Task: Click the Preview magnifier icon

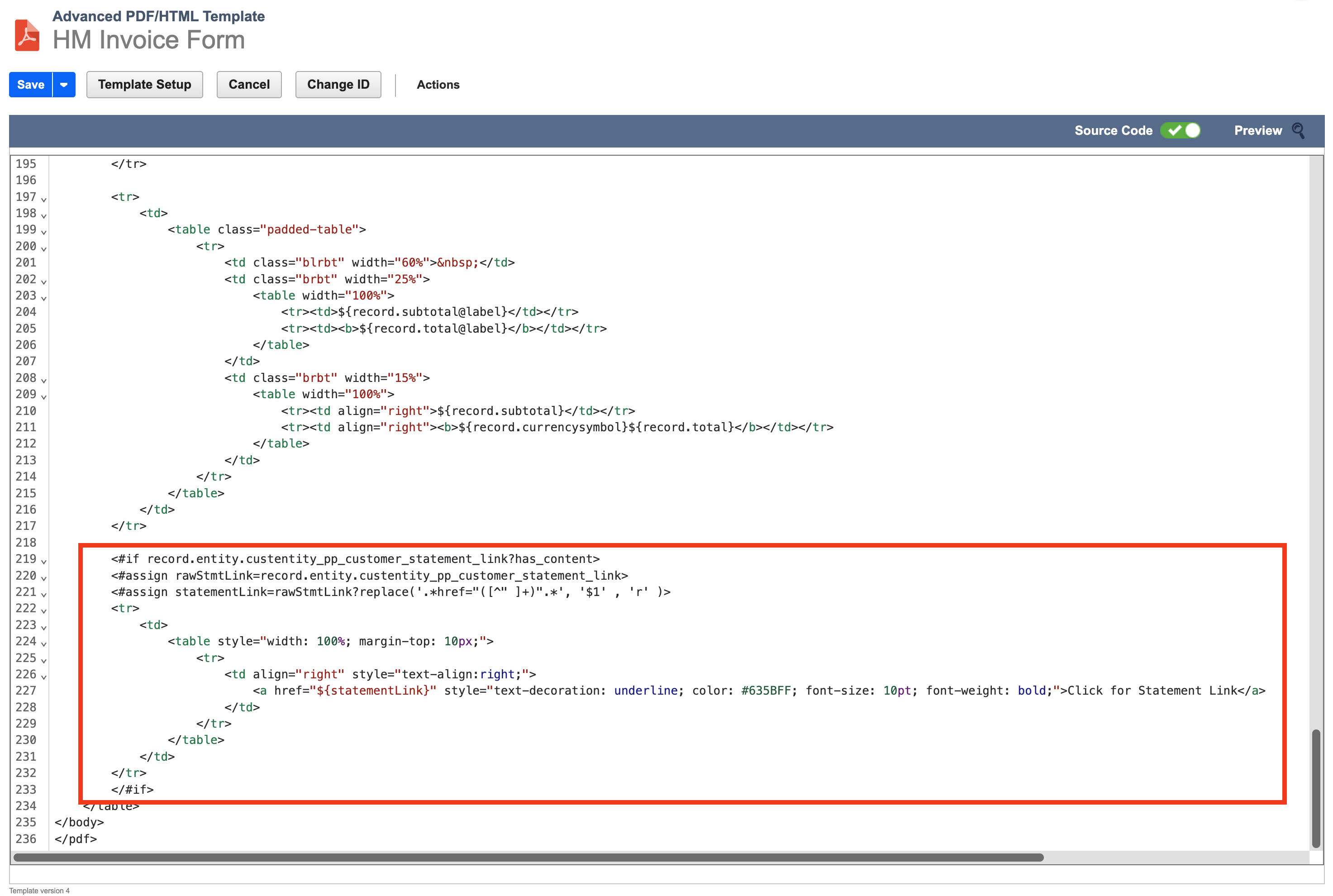Action: click(x=1298, y=131)
